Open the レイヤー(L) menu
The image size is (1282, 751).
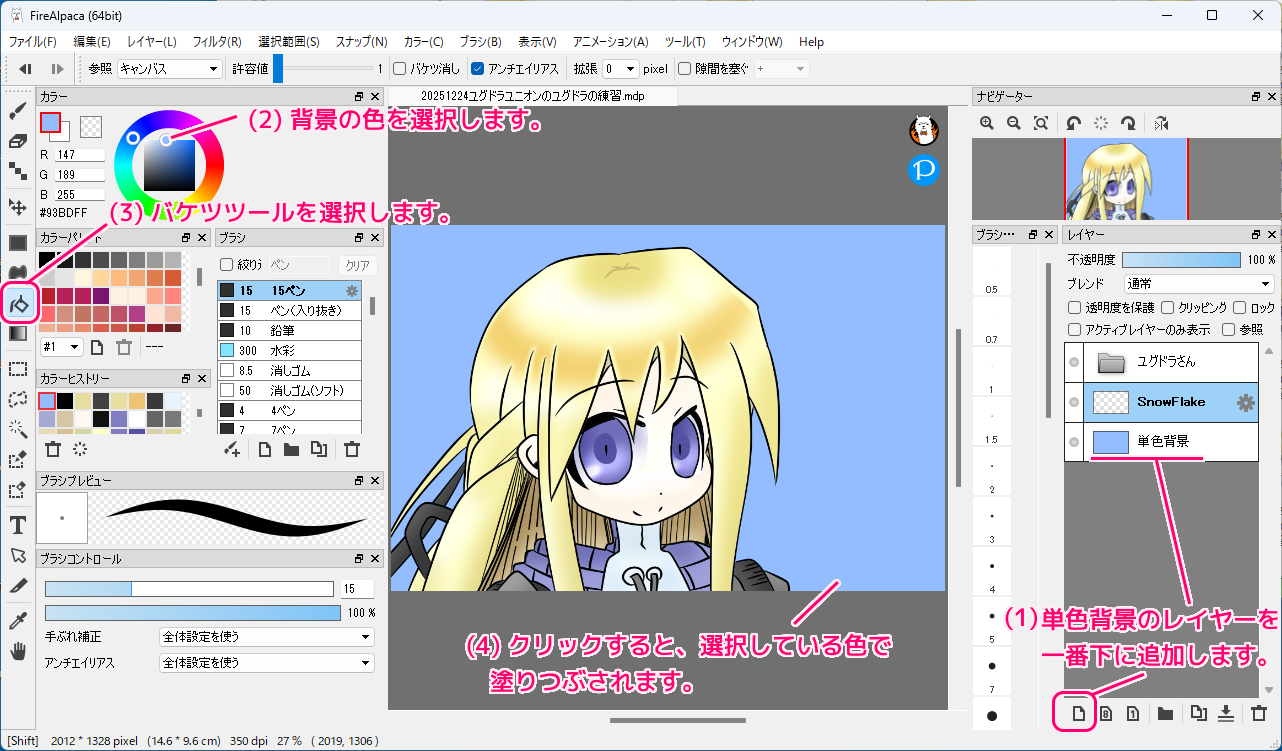click(151, 42)
